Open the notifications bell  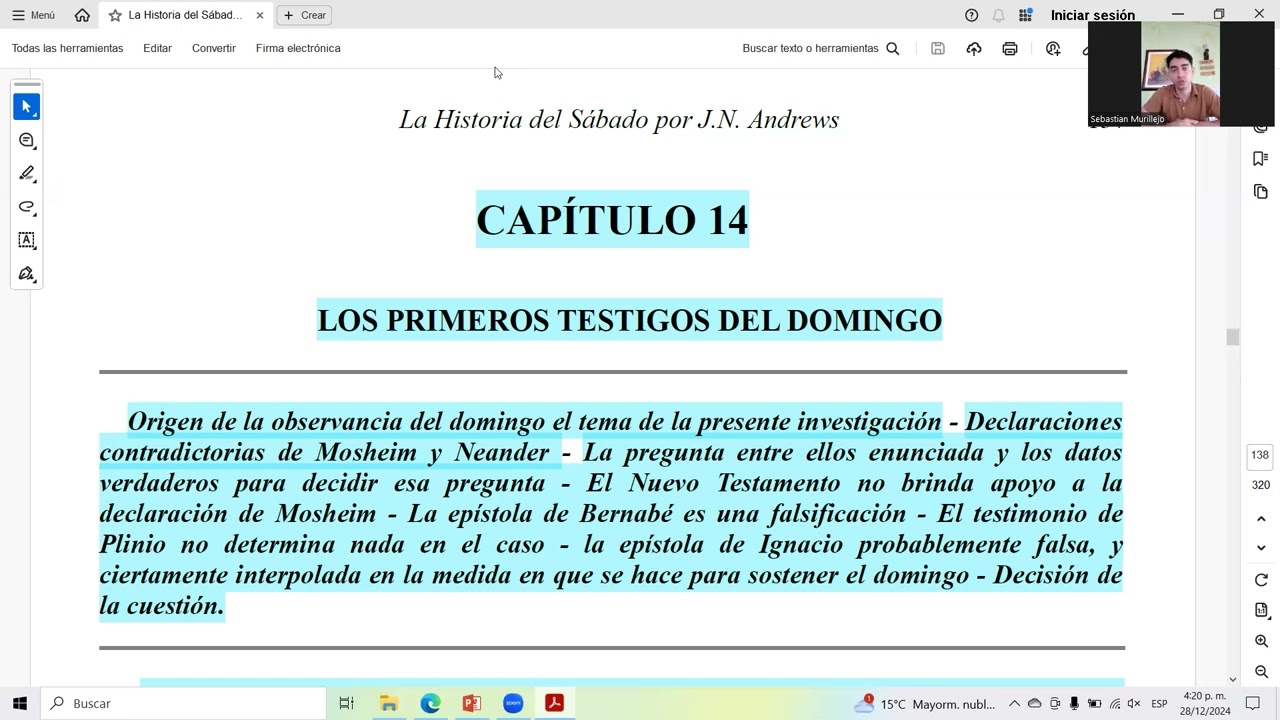pyautogui.click(x=998, y=15)
